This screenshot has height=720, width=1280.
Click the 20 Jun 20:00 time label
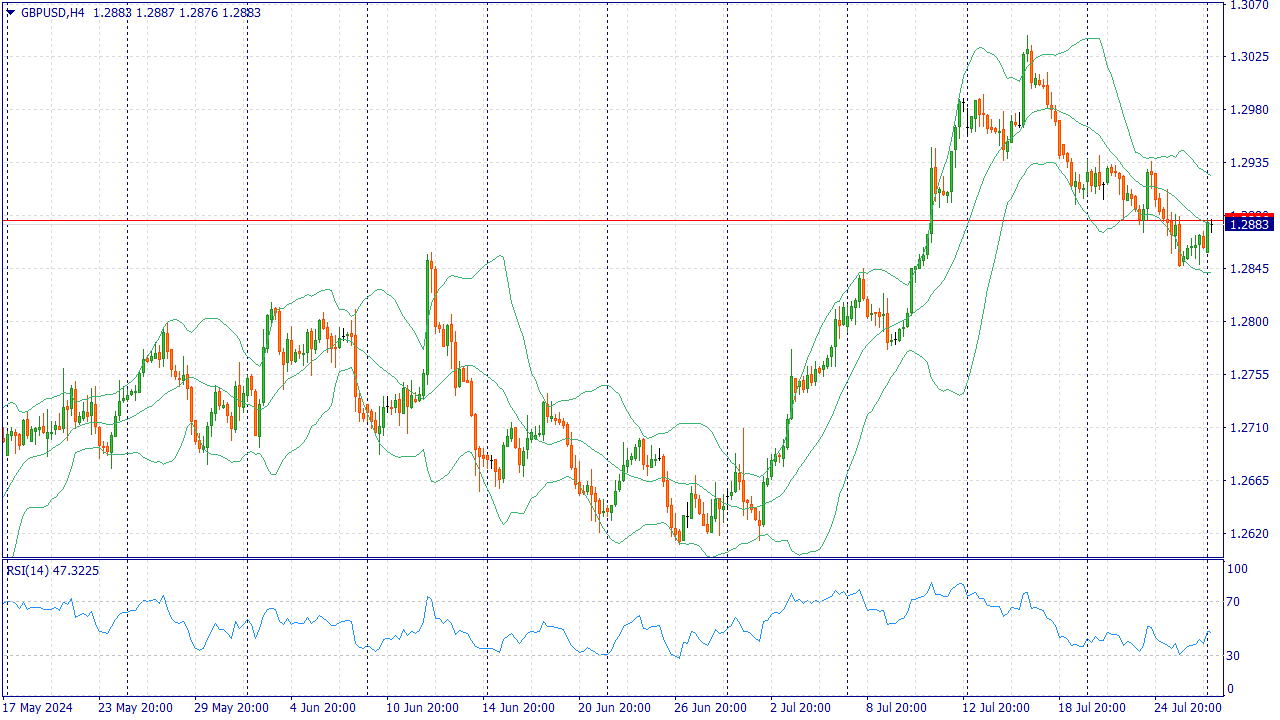pyautogui.click(x=614, y=708)
